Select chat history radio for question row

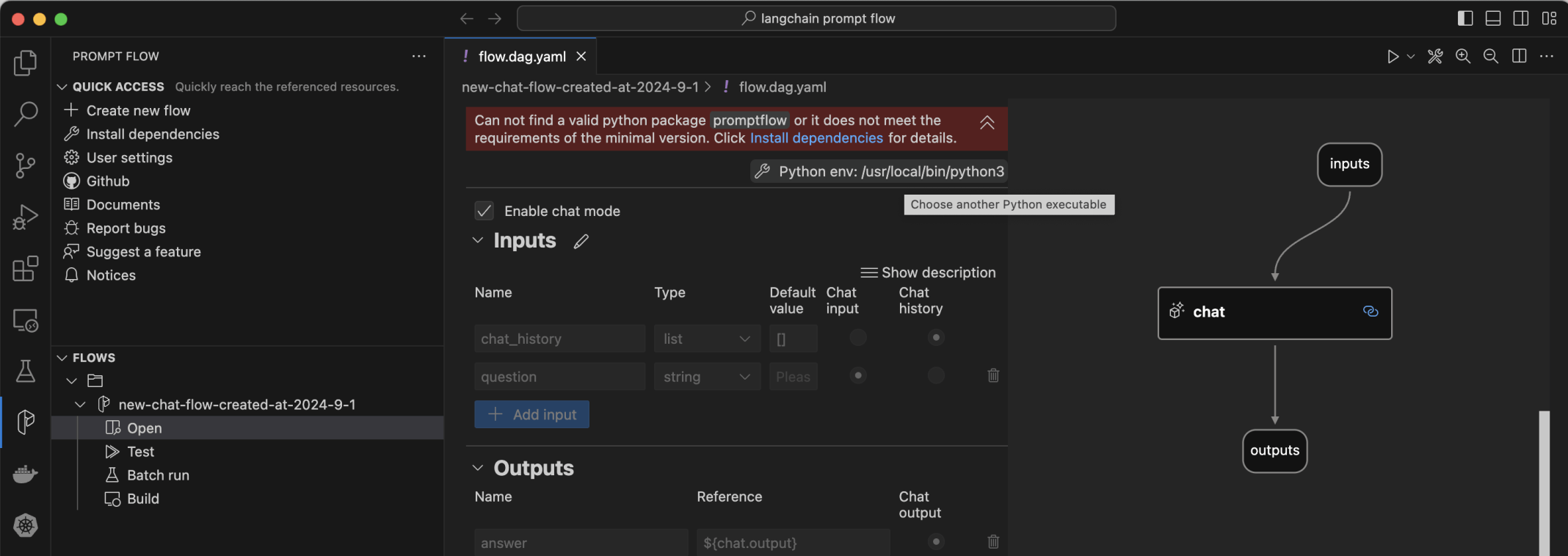935,376
